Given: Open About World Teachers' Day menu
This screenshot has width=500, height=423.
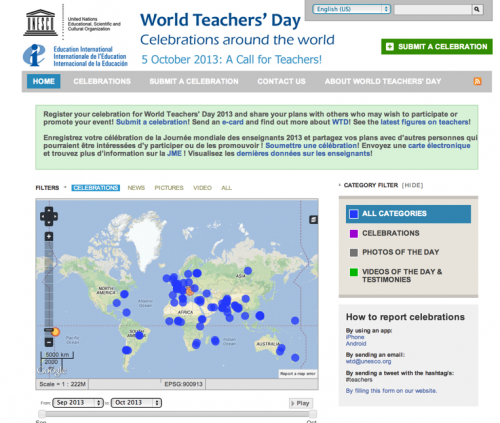Looking at the screenshot, I should [x=383, y=81].
